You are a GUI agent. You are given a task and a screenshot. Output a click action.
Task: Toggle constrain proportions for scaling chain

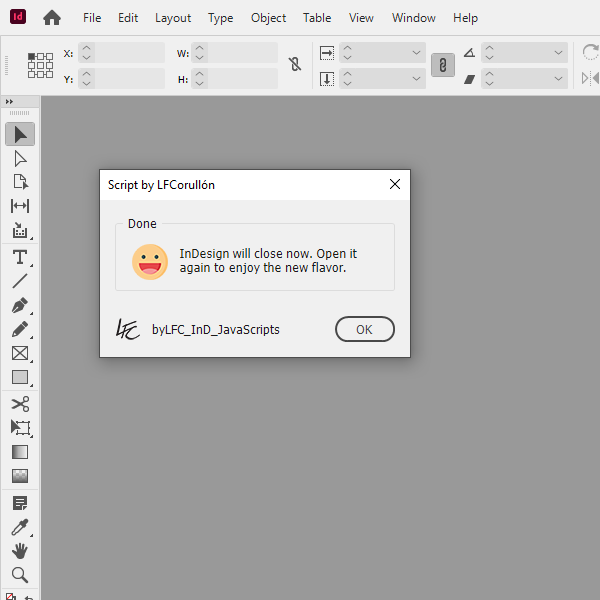443,65
